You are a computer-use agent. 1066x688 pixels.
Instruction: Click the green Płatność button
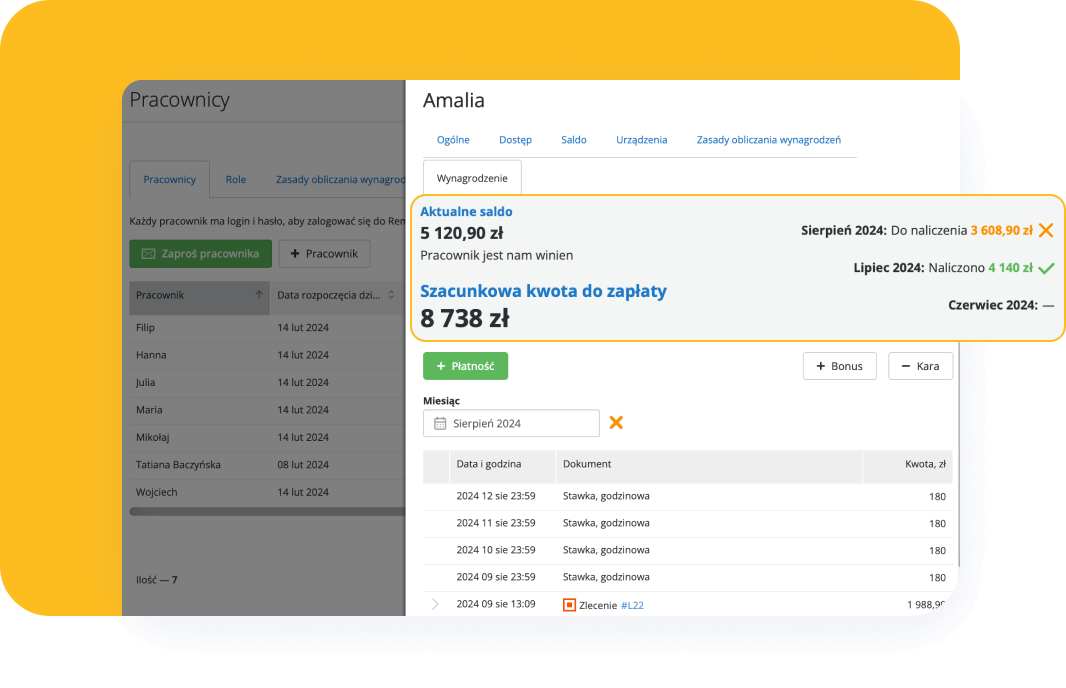click(x=465, y=366)
